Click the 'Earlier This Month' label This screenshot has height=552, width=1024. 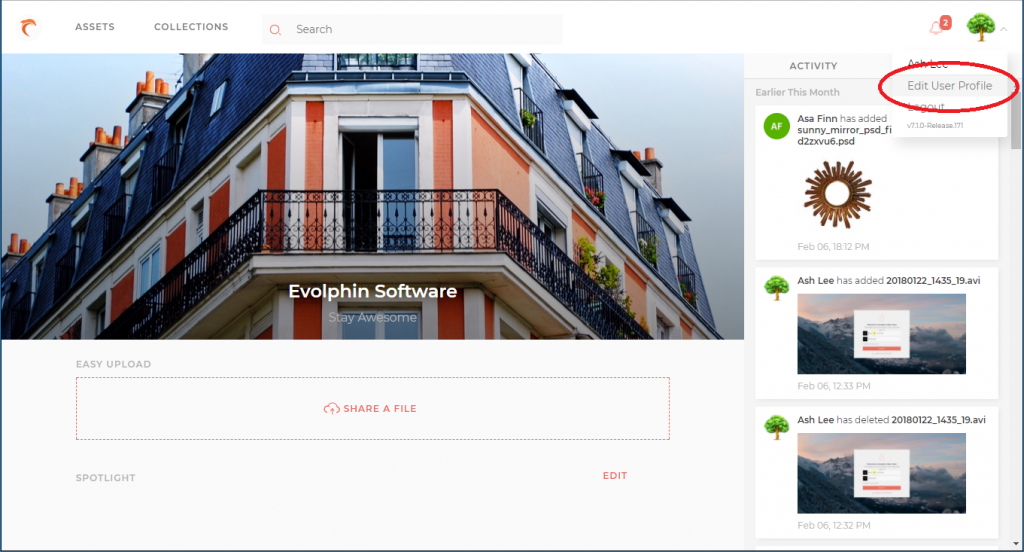pos(797,92)
